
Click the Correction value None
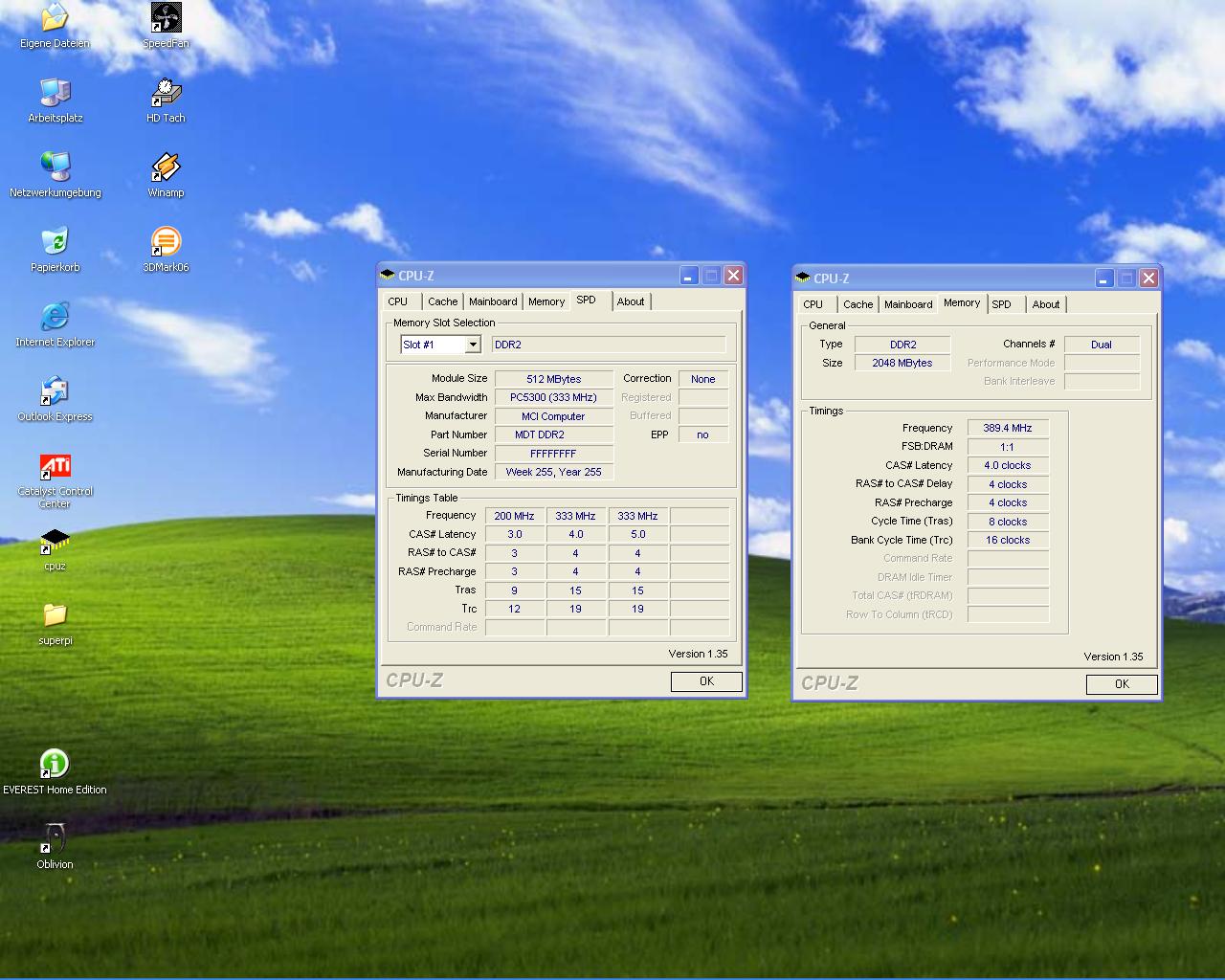703,379
